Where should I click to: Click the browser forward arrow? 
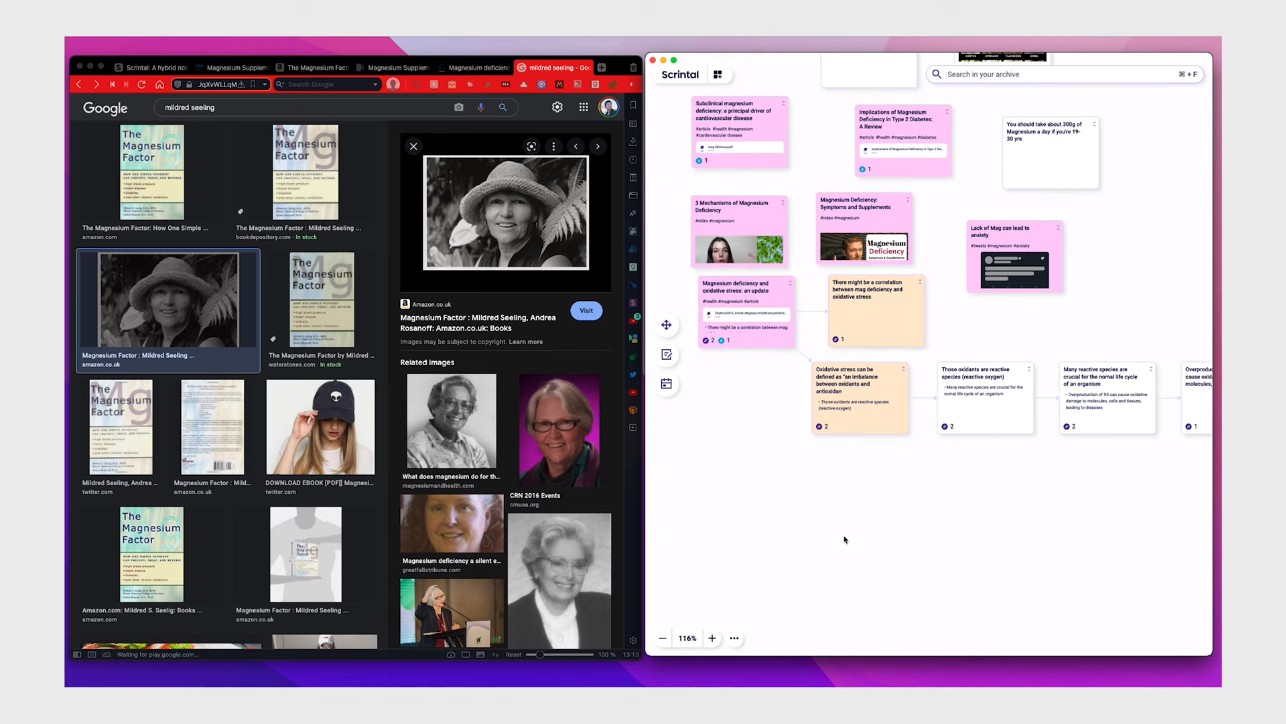point(96,85)
